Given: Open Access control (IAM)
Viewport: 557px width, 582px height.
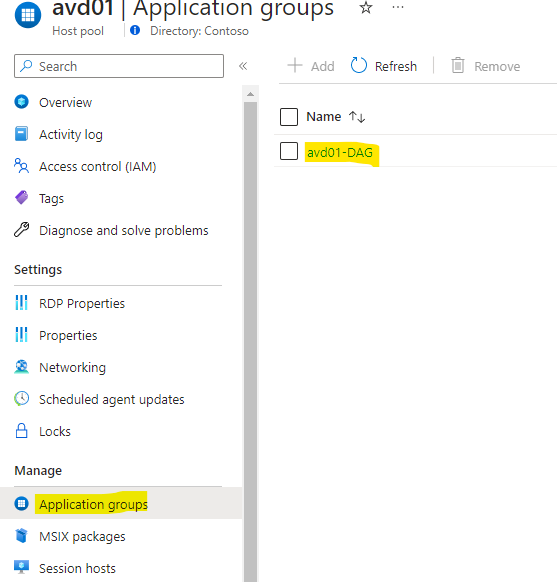Looking at the screenshot, I should [x=98, y=167].
